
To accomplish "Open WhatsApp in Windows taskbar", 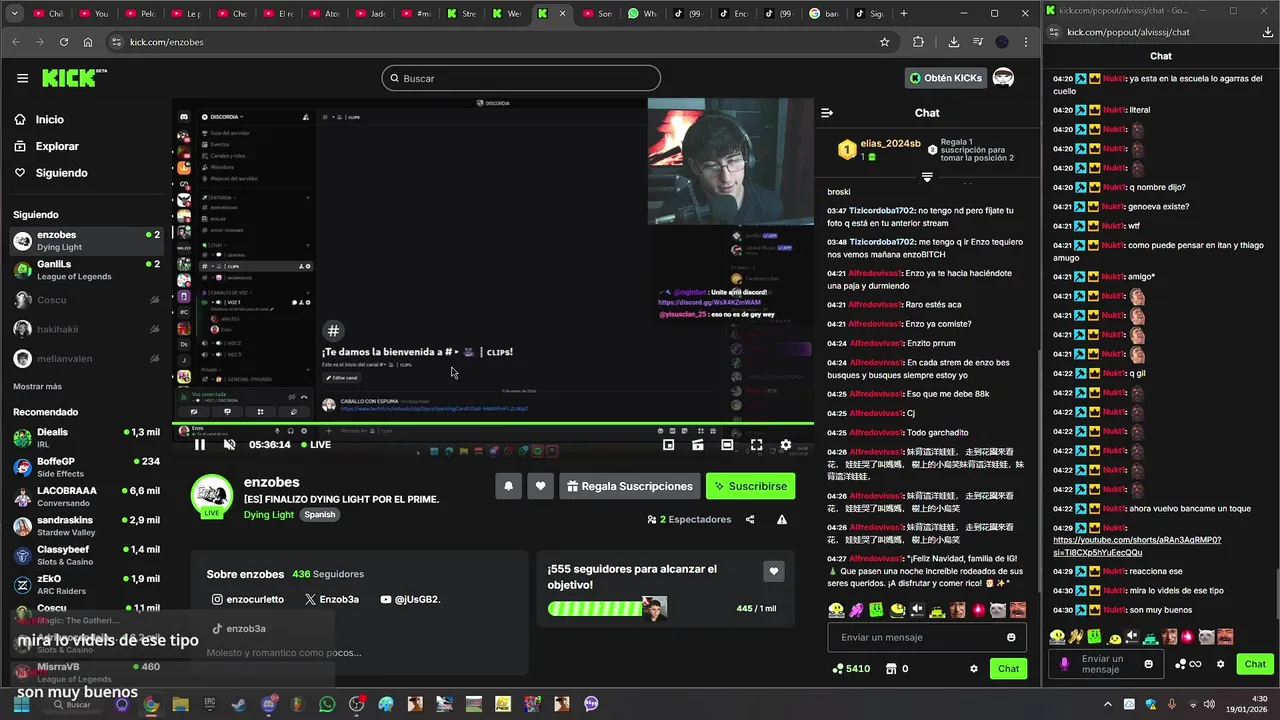I will pyautogui.click(x=327, y=705).
